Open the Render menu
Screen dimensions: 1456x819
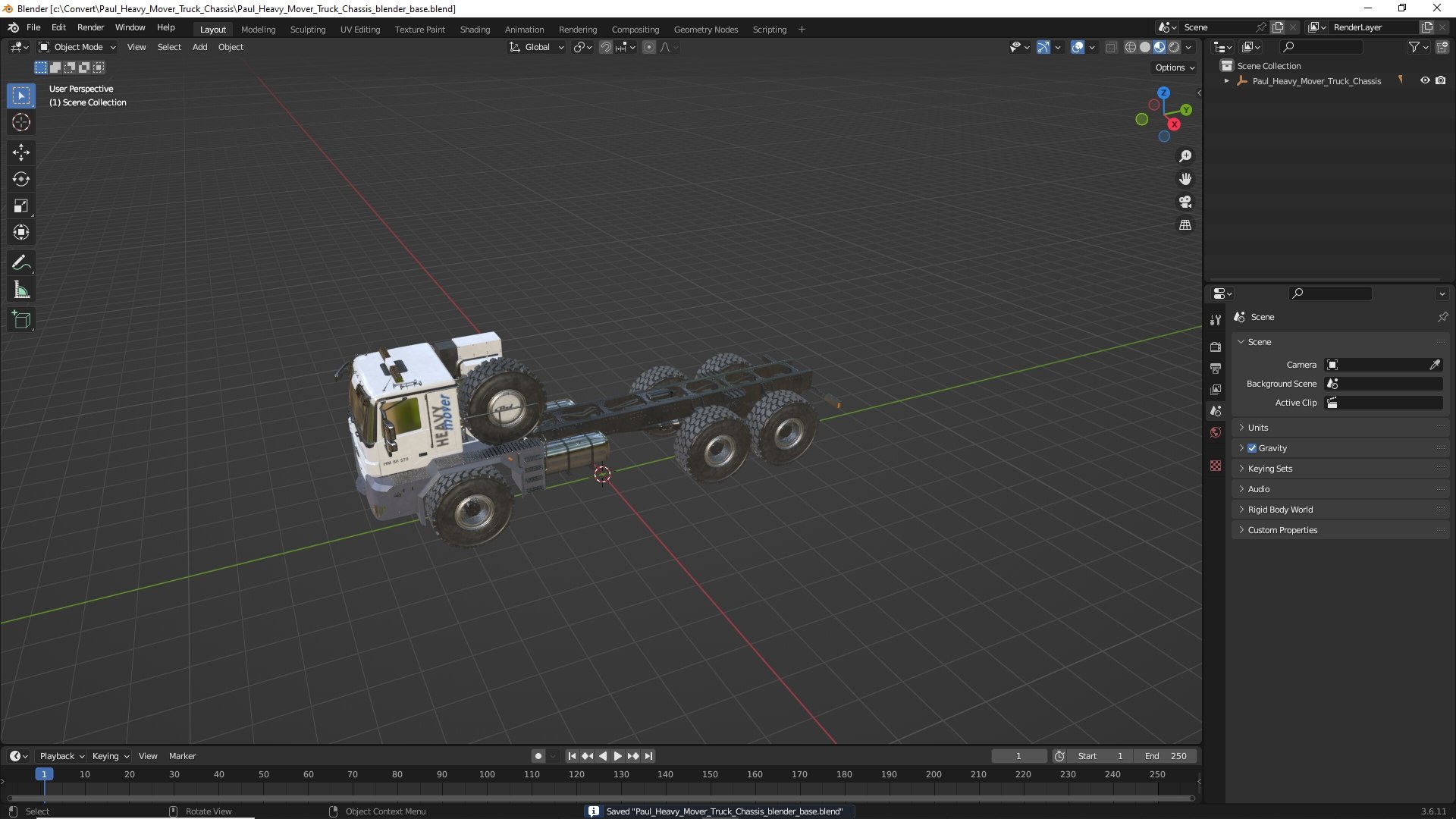click(90, 27)
